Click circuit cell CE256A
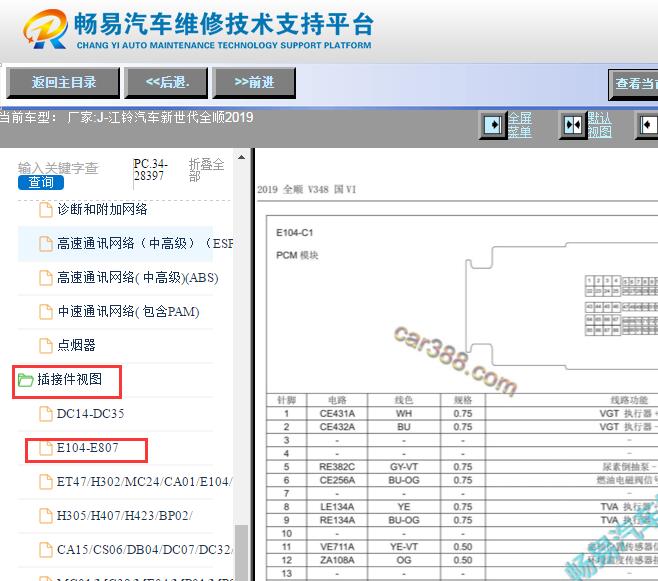Viewport: 658px width, 581px height. (337, 480)
